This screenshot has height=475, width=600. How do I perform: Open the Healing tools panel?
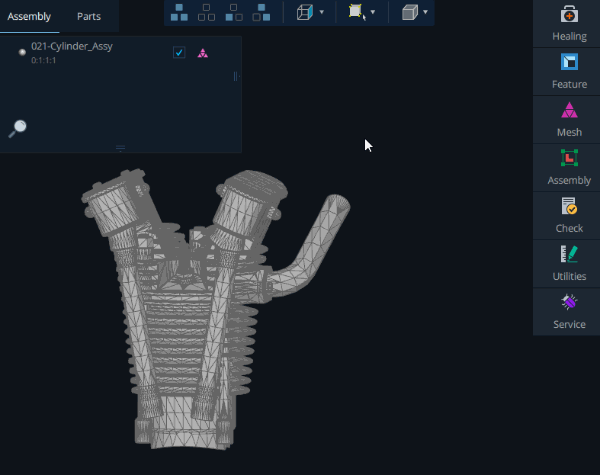(x=569, y=23)
